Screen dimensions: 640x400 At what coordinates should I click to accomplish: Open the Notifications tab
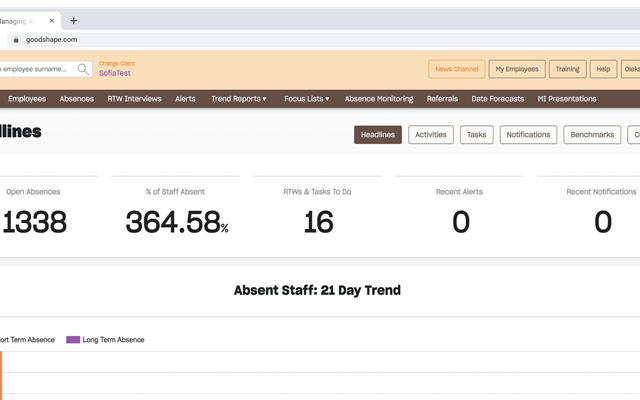coord(528,135)
